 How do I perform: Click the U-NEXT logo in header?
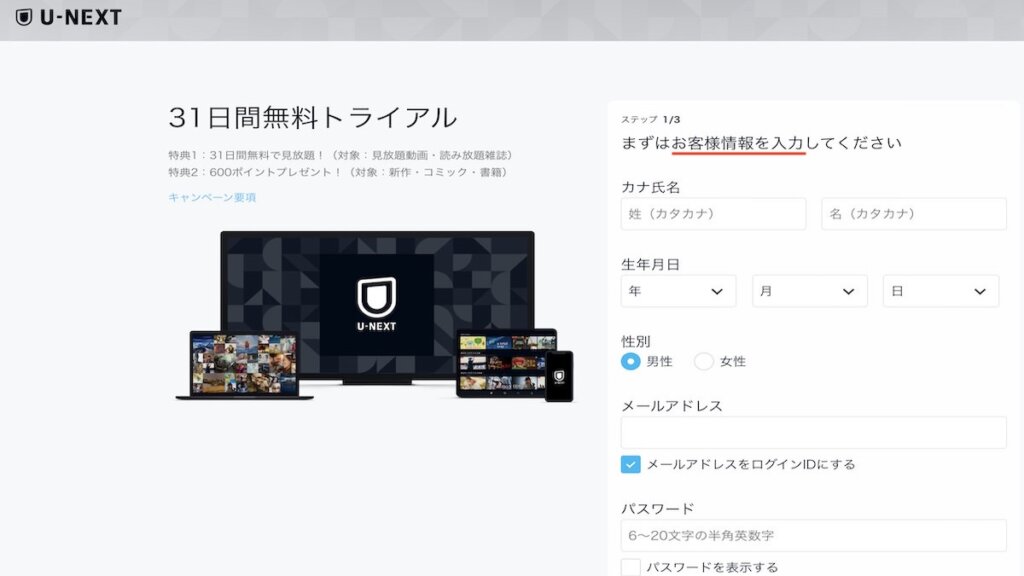(x=69, y=17)
